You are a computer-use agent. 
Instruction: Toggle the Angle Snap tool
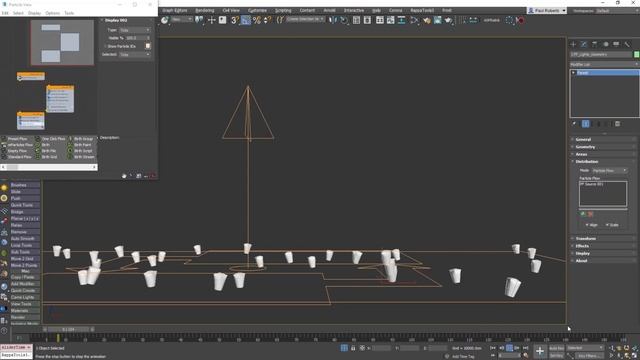(x=246, y=20)
